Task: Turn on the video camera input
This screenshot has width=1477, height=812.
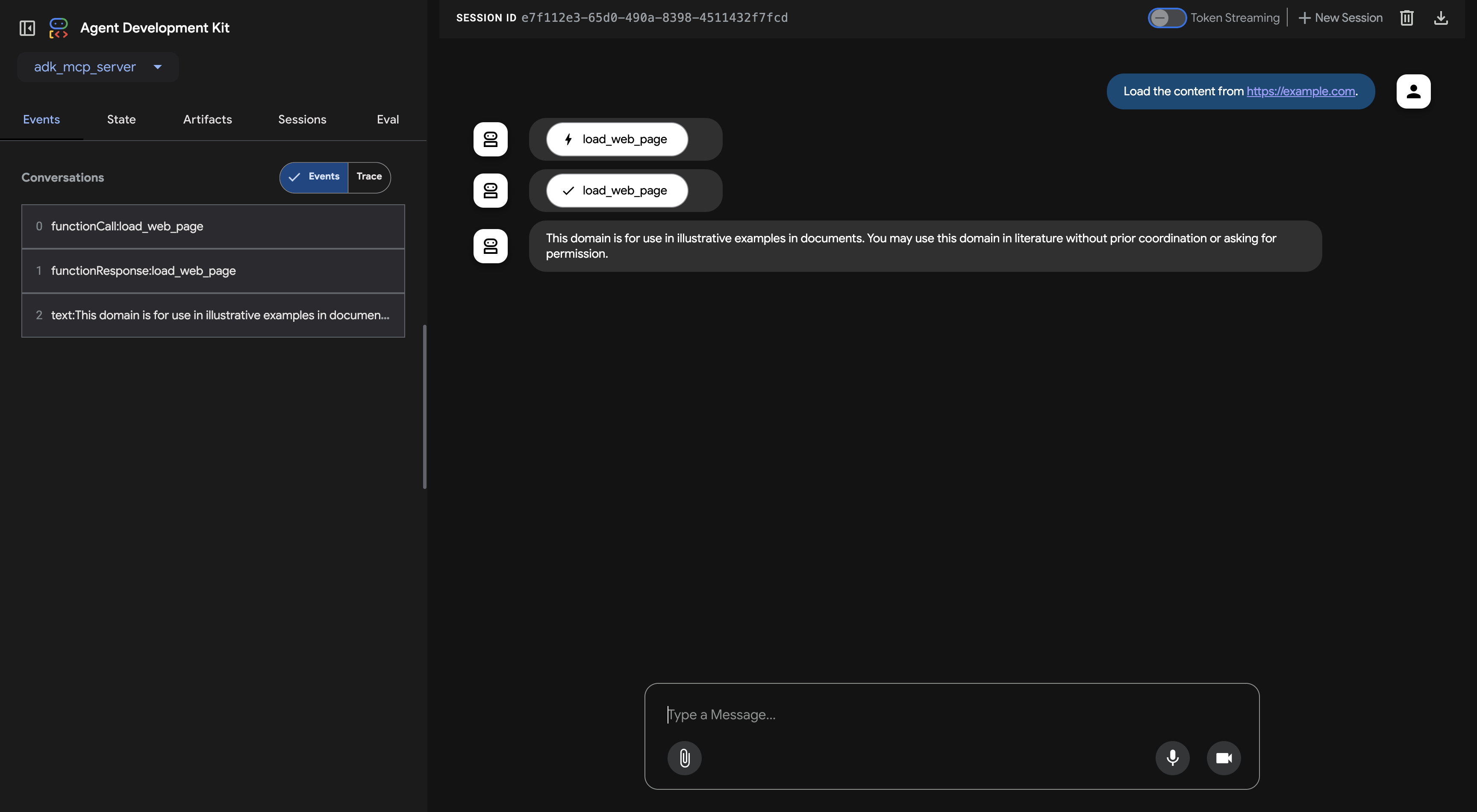Action: (1224, 758)
